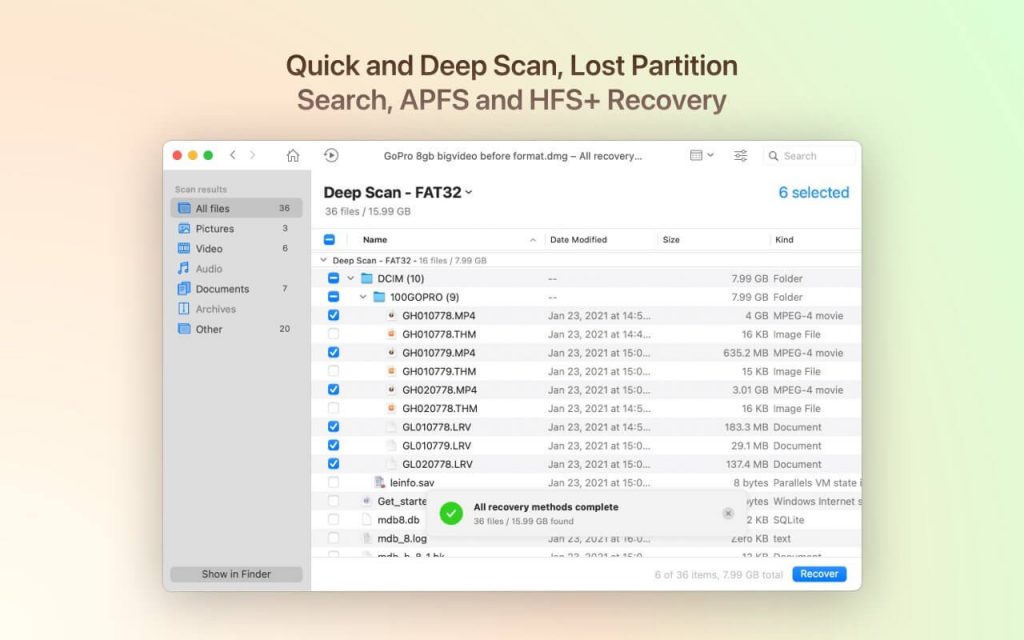The width and height of the screenshot is (1024, 640).
Task: Uncheck the GH010778.MP4 file checkbox
Action: [x=333, y=315]
